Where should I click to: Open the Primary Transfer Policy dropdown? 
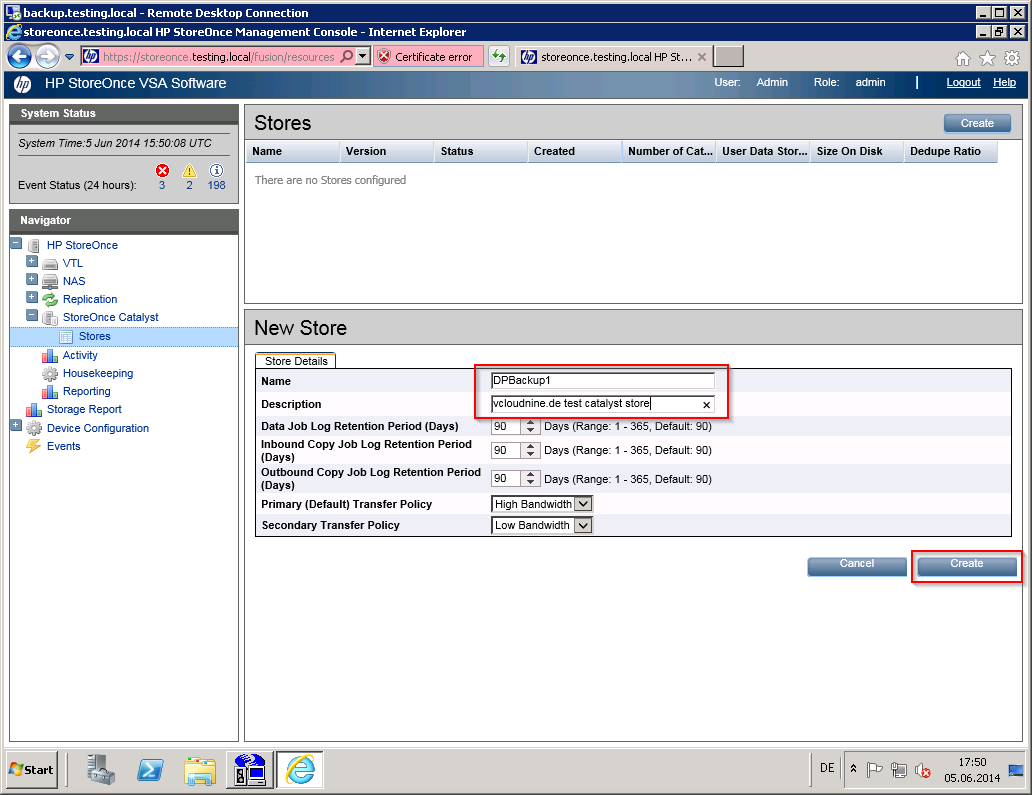coord(583,504)
